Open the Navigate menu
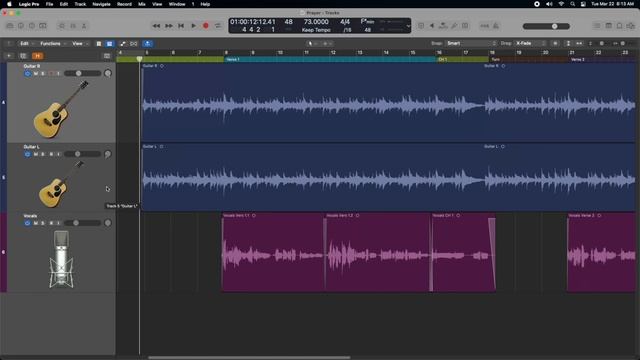The width and height of the screenshot is (640, 360). [x=101, y=4]
